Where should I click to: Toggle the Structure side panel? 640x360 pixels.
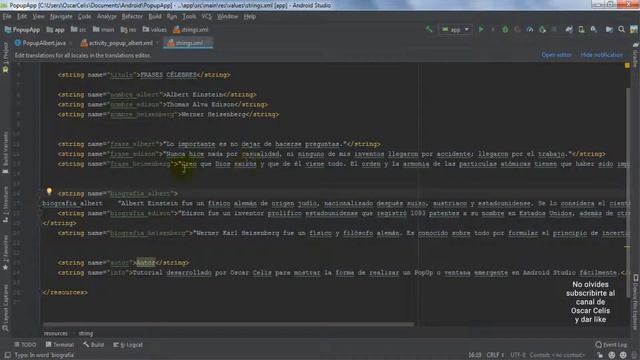(x=5, y=204)
